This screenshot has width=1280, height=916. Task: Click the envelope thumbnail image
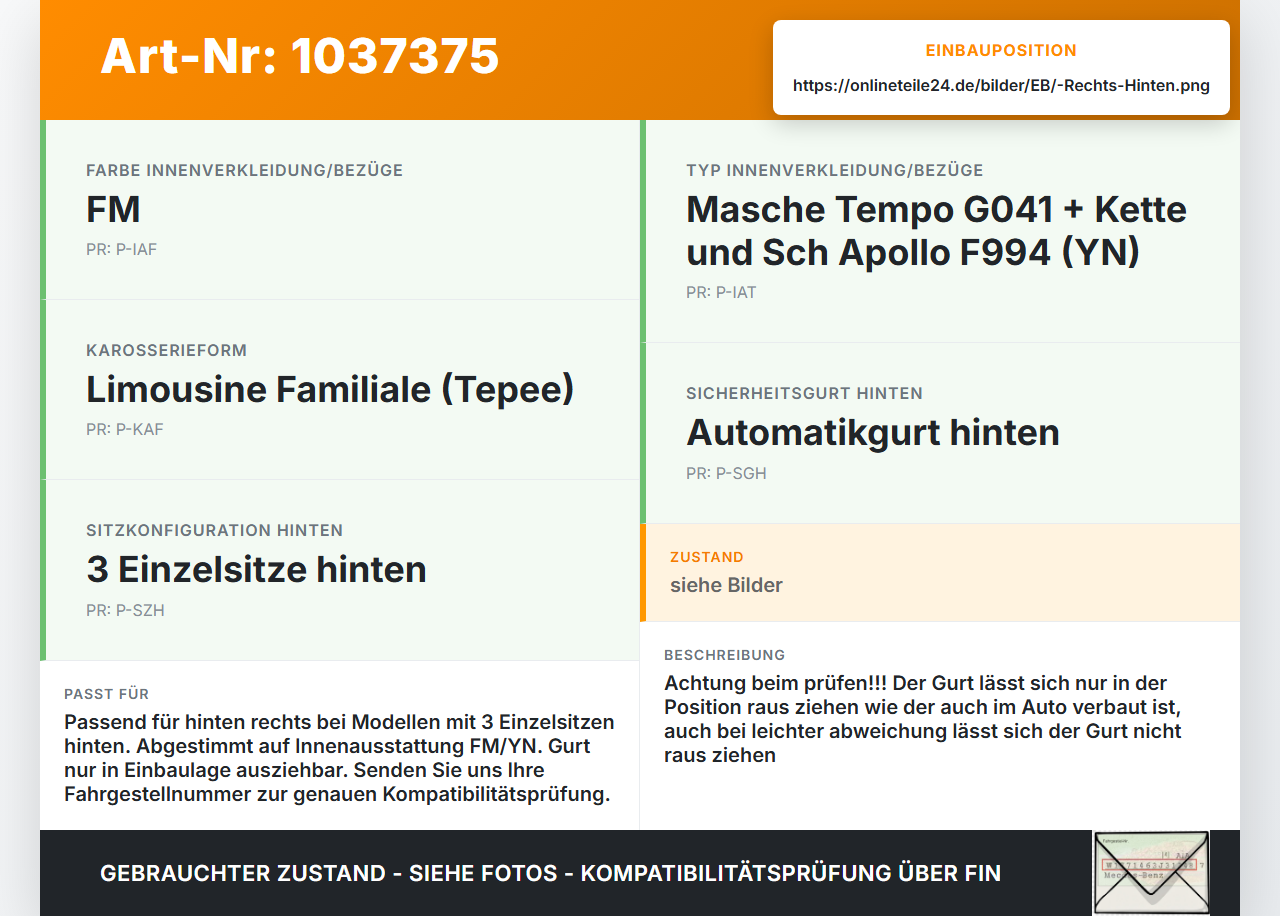coord(1151,872)
